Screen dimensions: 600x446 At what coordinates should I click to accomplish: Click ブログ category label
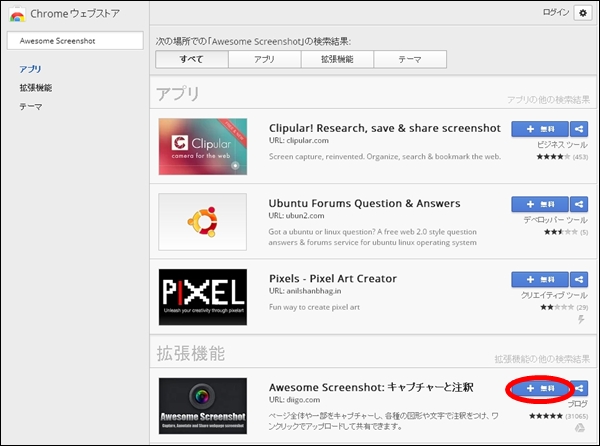pos(577,404)
